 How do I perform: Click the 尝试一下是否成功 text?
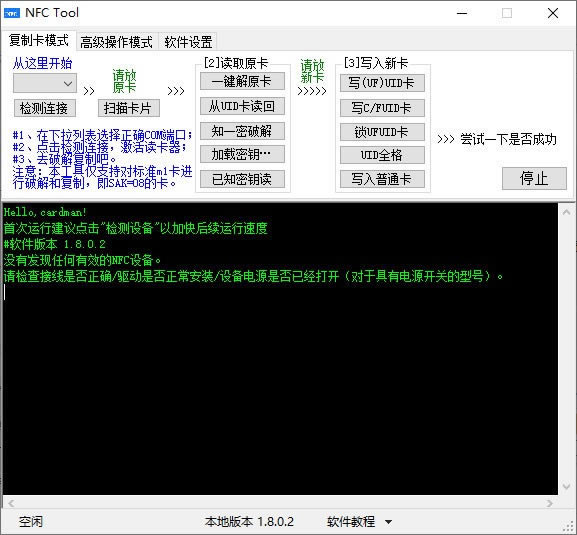coord(508,139)
